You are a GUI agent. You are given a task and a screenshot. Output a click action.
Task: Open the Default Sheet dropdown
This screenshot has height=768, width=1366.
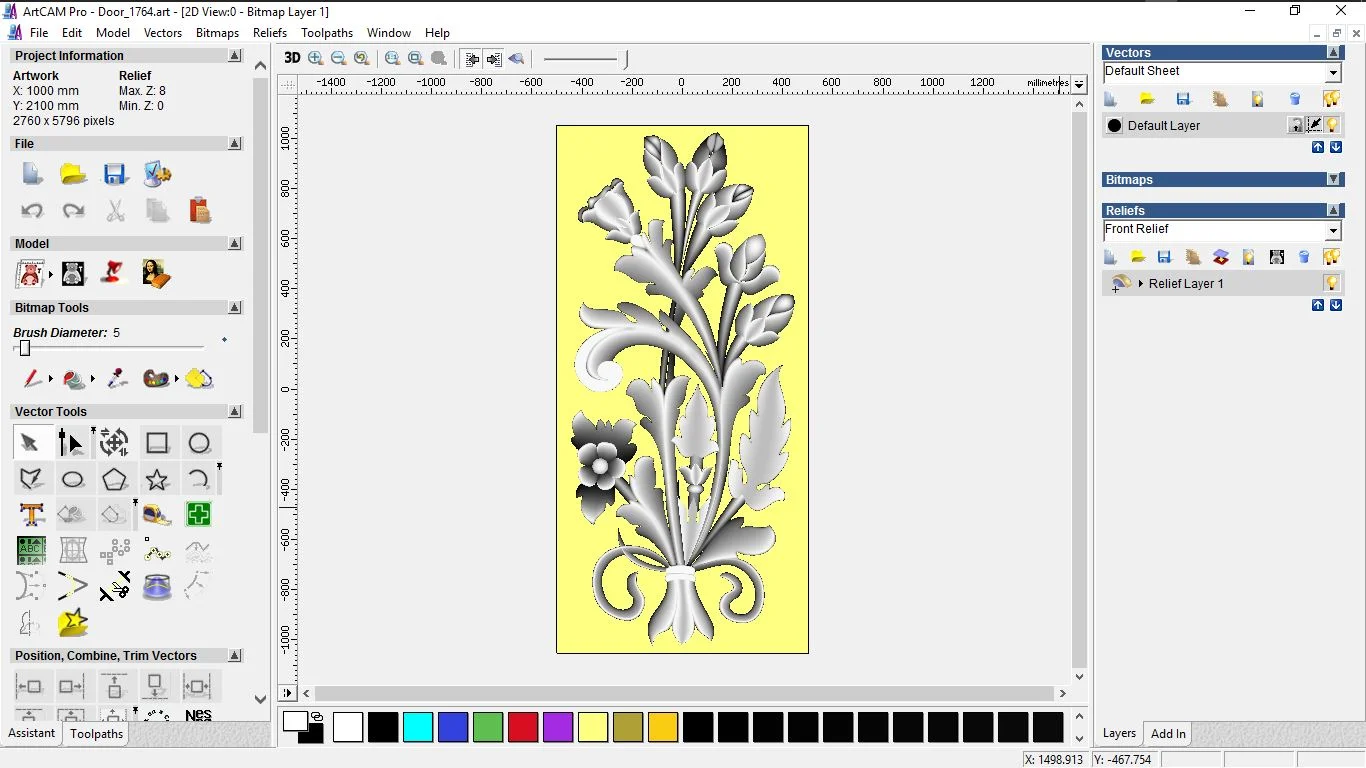1333,73
